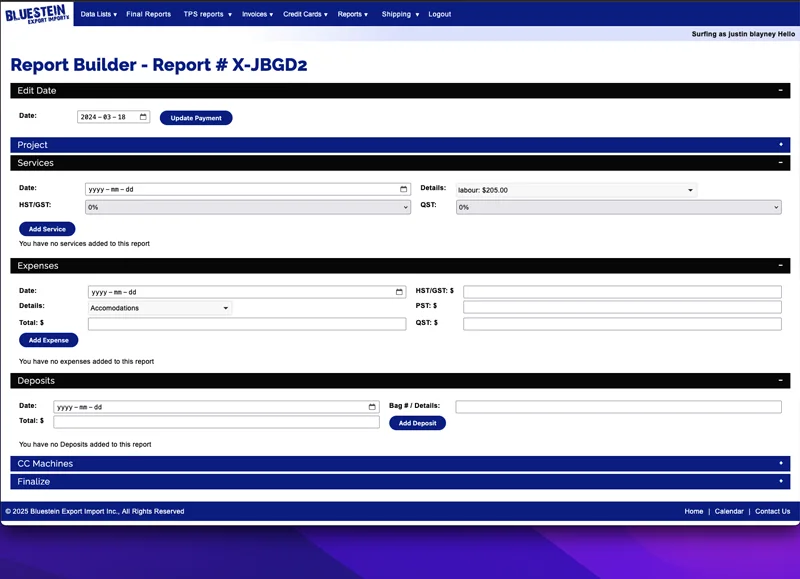Image resolution: width=800 pixels, height=579 pixels.
Task: Go to Final Reports
Action: pos(148,14)
